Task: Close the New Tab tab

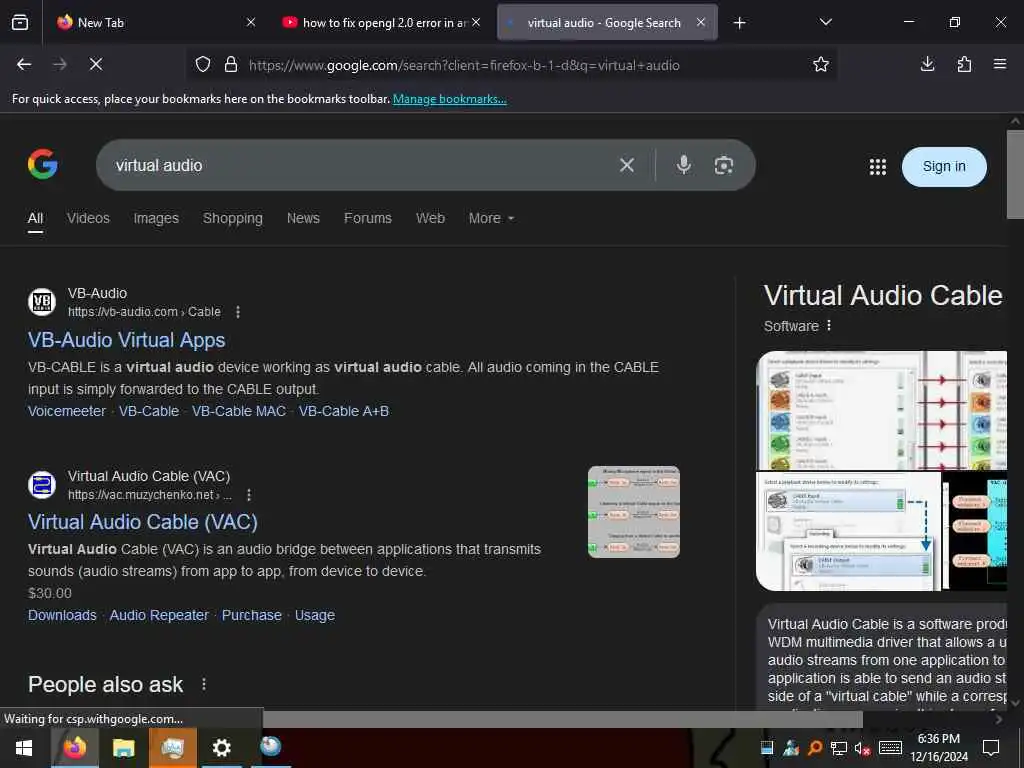Action: click(x=251, y=22)
